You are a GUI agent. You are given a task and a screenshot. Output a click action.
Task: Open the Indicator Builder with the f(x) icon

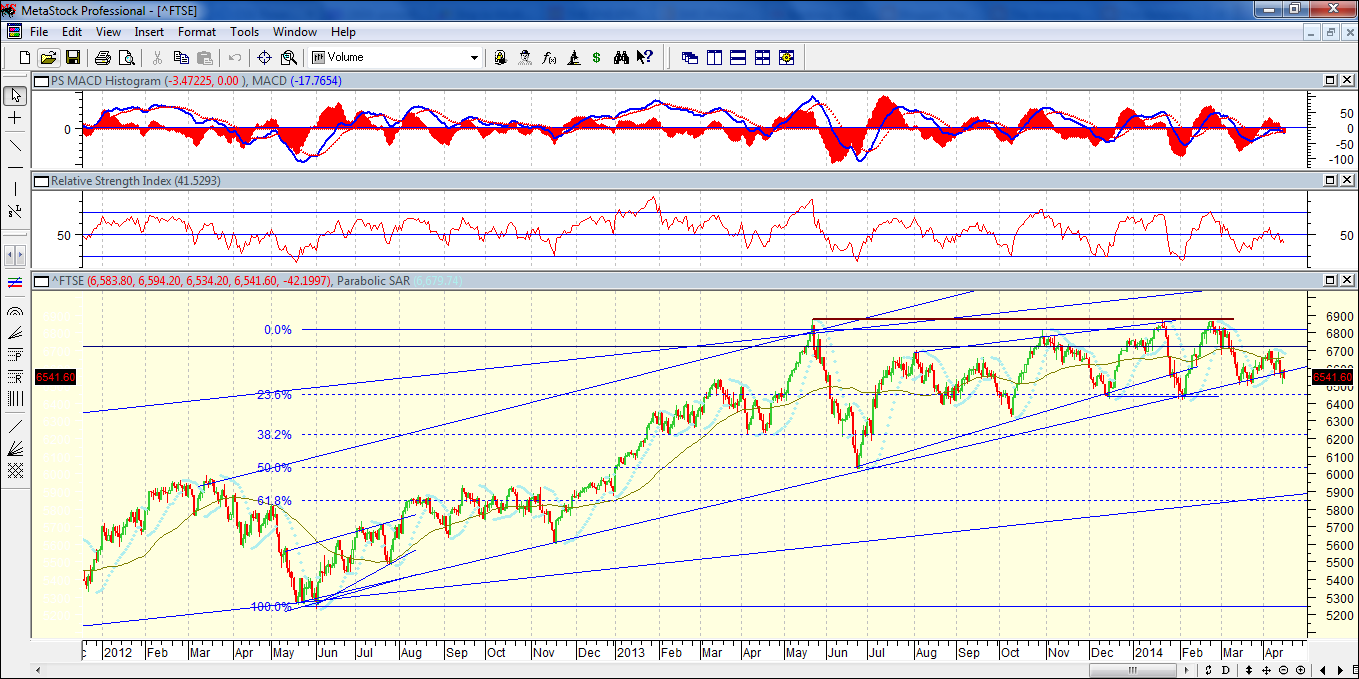[x=549, y=57]
